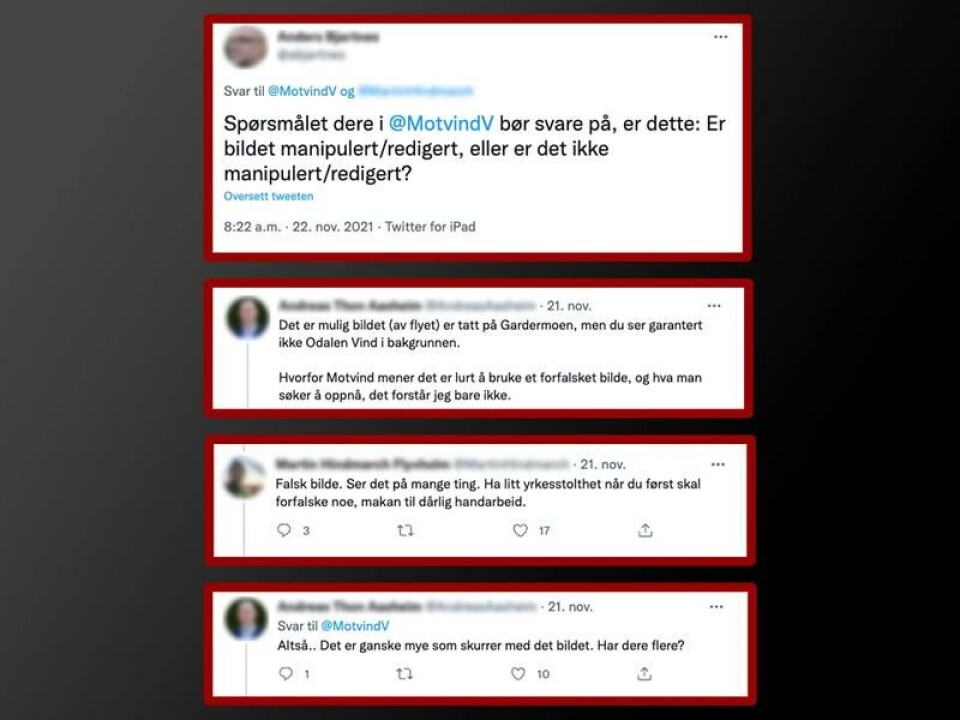
Task: Click the Twitter for iPad source label
Action: [430, 227]
